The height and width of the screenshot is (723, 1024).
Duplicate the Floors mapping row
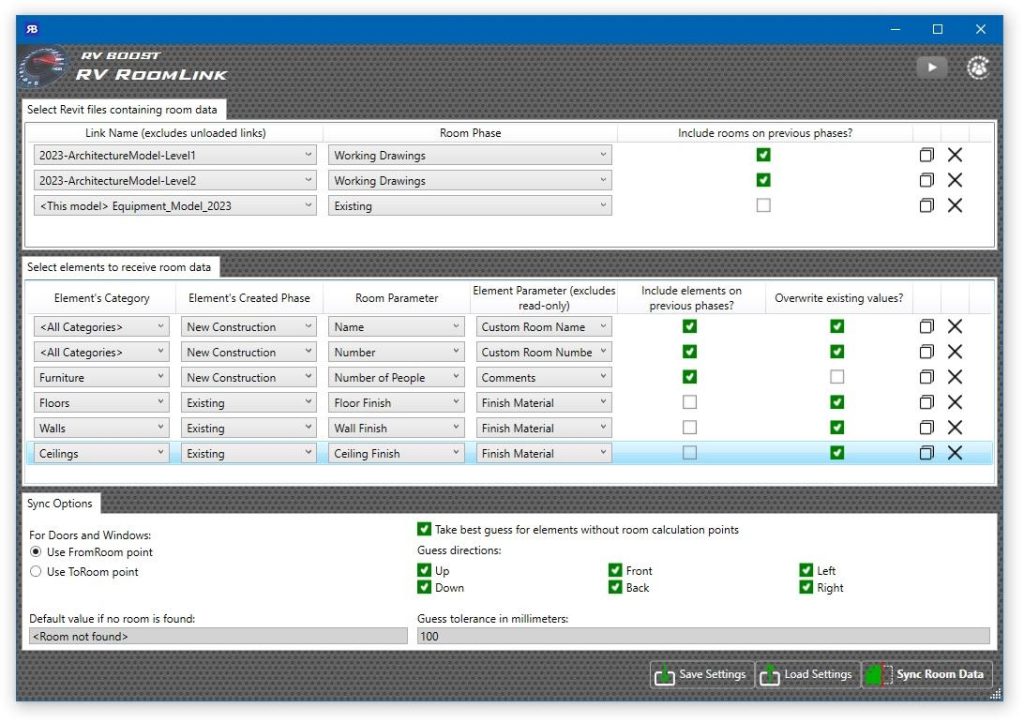(x=926, y=402)
